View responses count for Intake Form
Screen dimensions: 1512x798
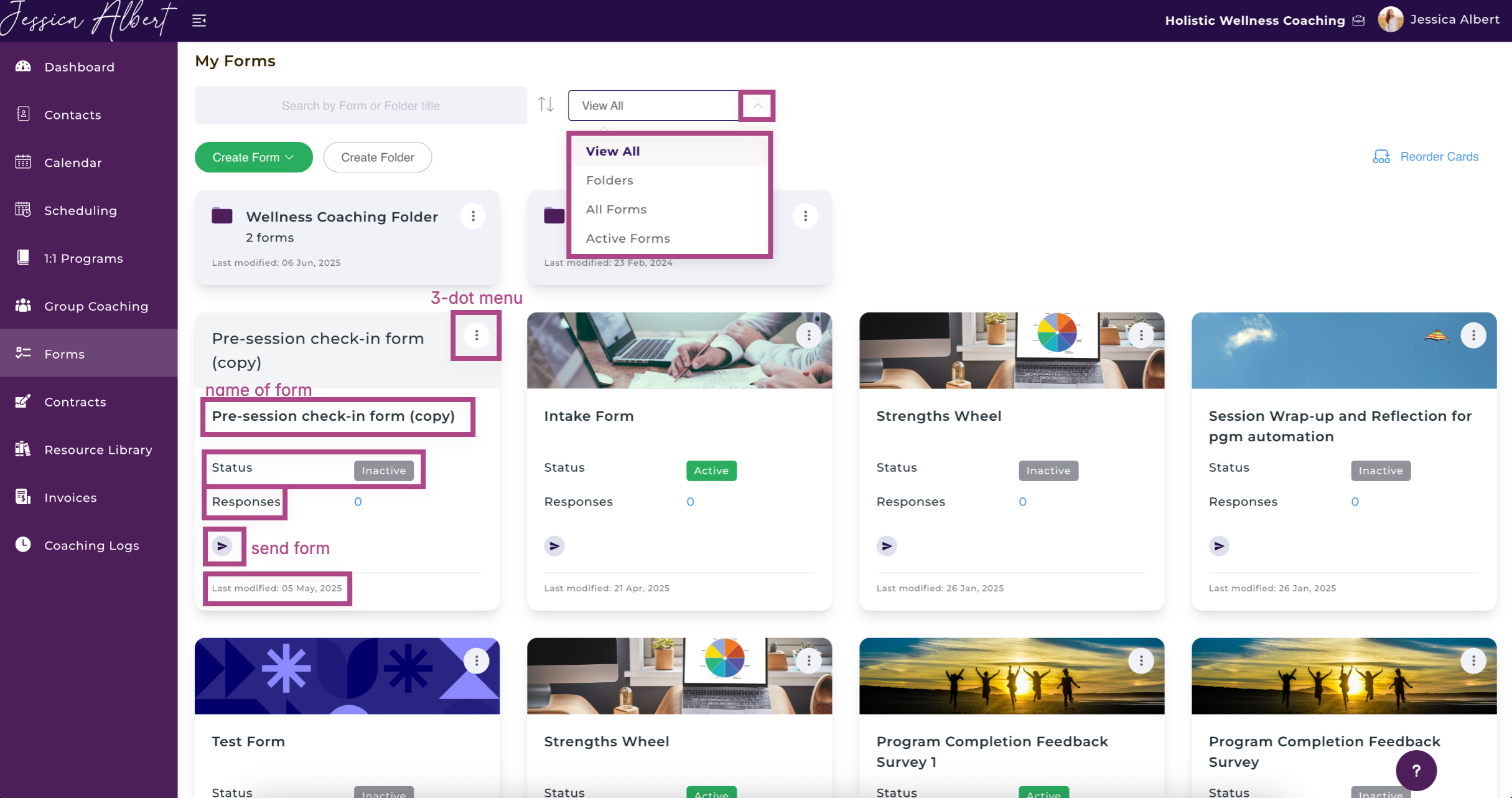click(690, 502)
